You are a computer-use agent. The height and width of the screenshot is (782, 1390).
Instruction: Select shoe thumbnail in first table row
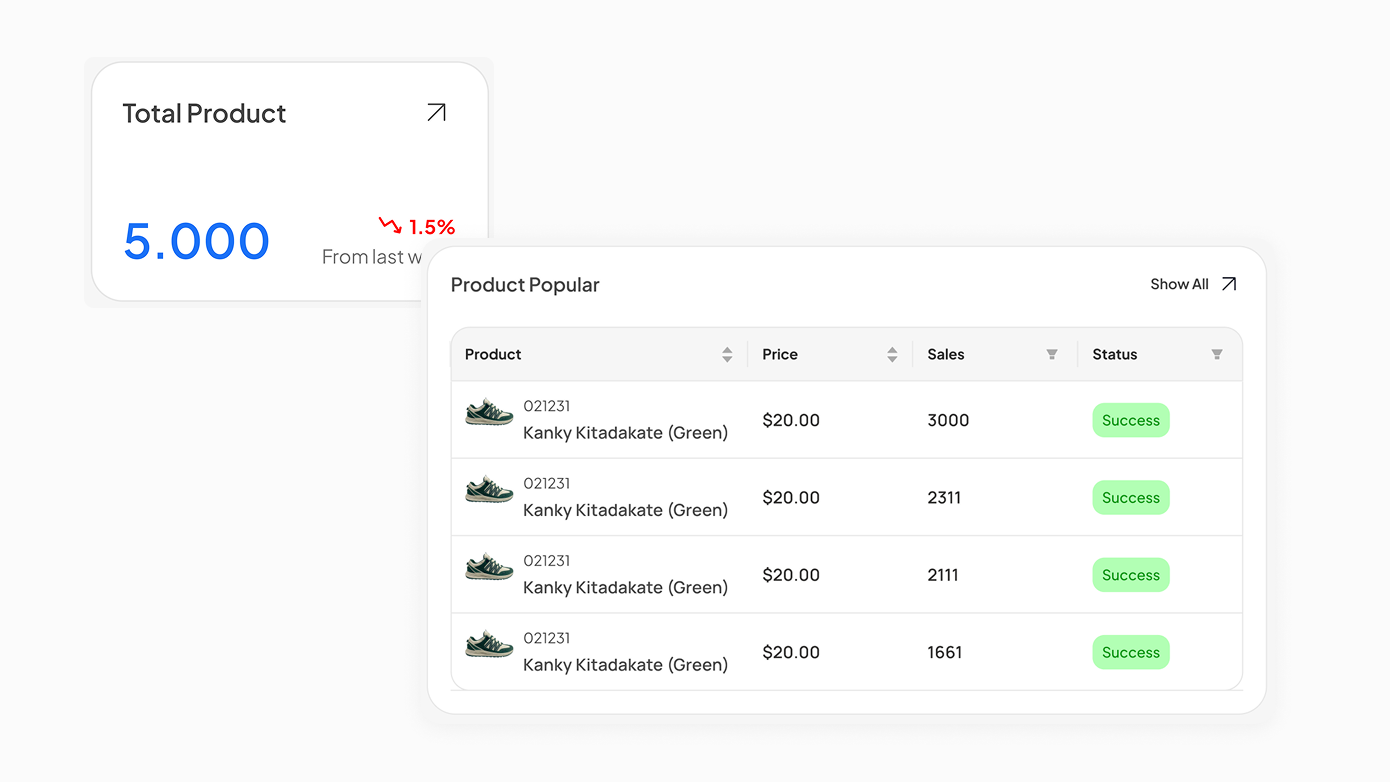click(x=489, y=413)
